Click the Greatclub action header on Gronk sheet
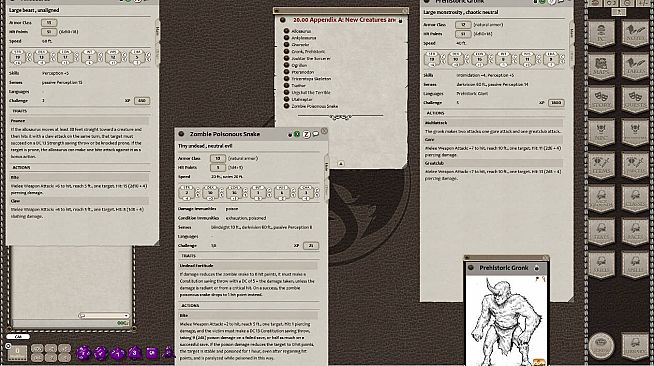The image size is (654, 366). [x=493, y=163]
